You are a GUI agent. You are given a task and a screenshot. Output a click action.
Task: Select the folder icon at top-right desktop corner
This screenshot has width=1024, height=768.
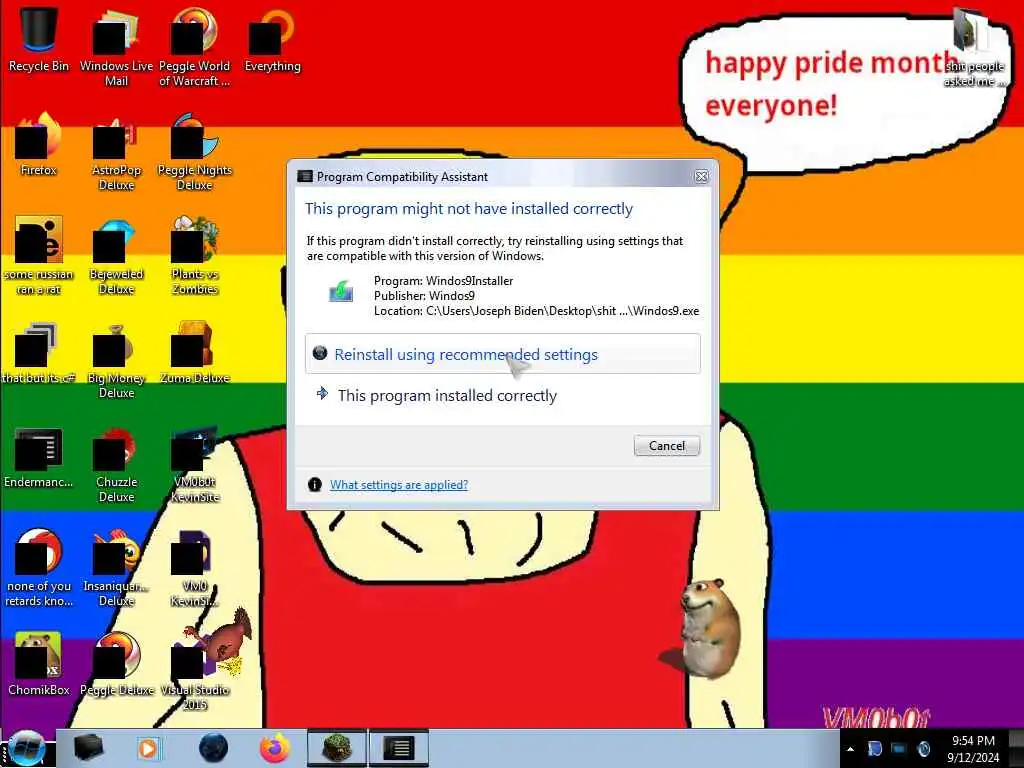[x=973, y=47]
